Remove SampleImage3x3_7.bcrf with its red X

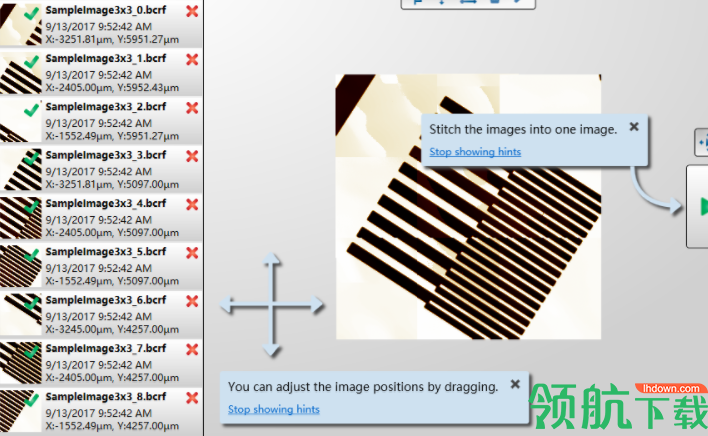click(x=192, y=349)
